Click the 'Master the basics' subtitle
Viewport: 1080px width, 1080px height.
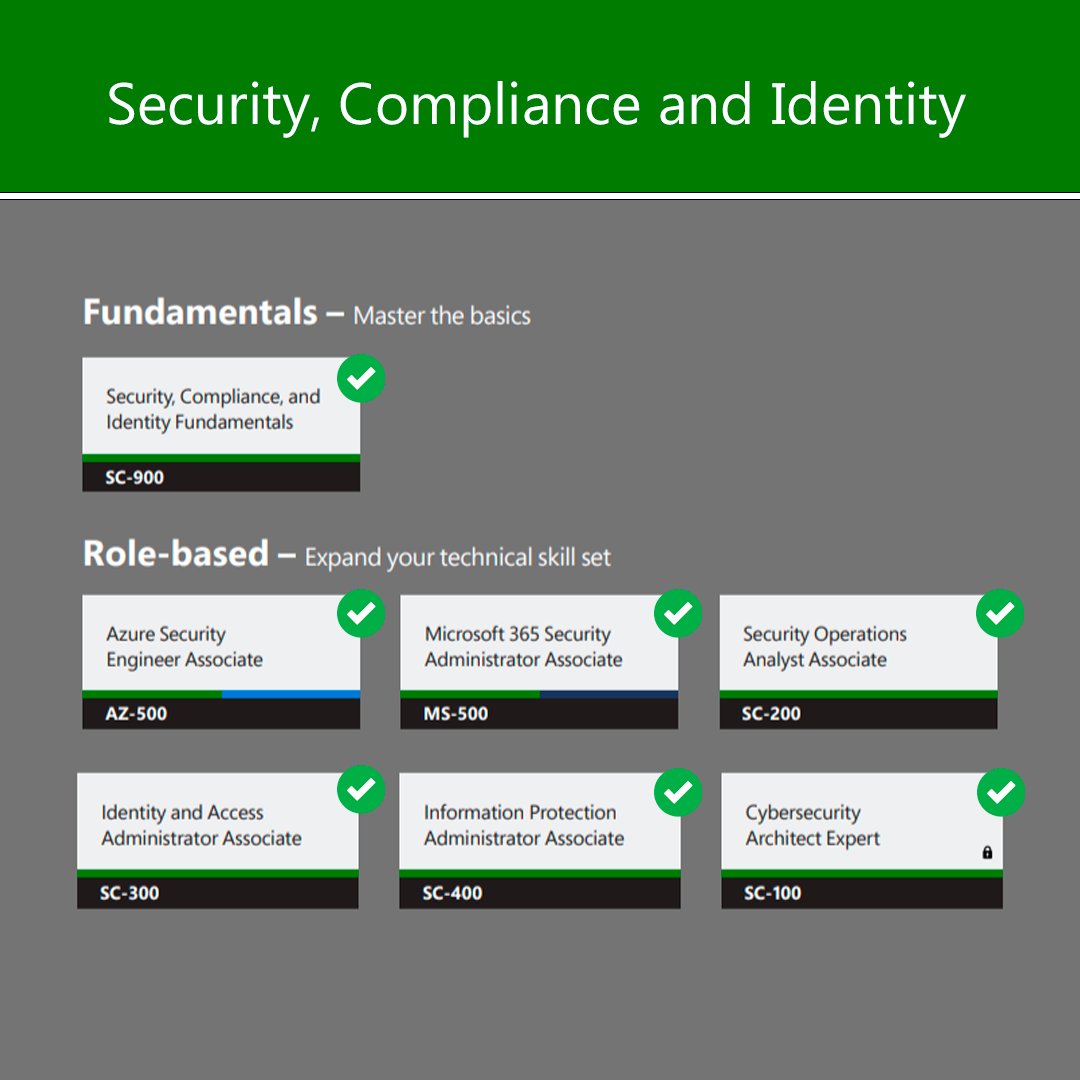tap(442, 316)
